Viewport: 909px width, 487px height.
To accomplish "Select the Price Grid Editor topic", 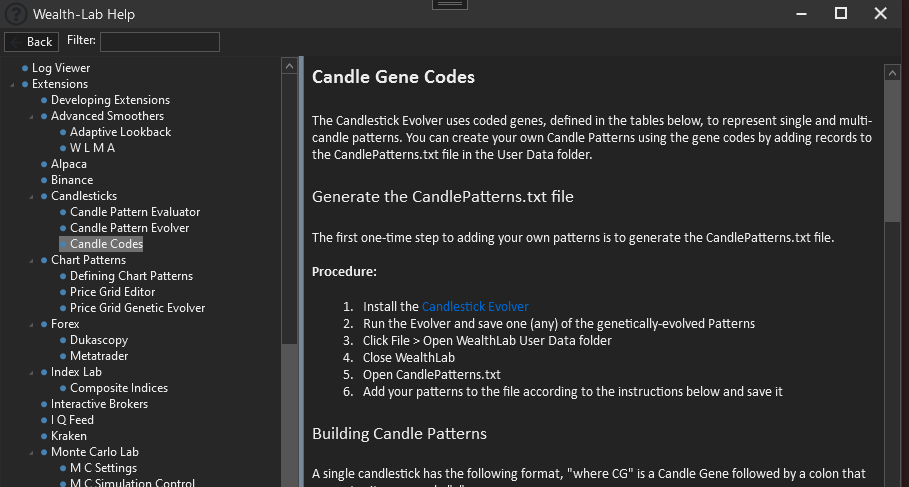I will coord(112,292).
